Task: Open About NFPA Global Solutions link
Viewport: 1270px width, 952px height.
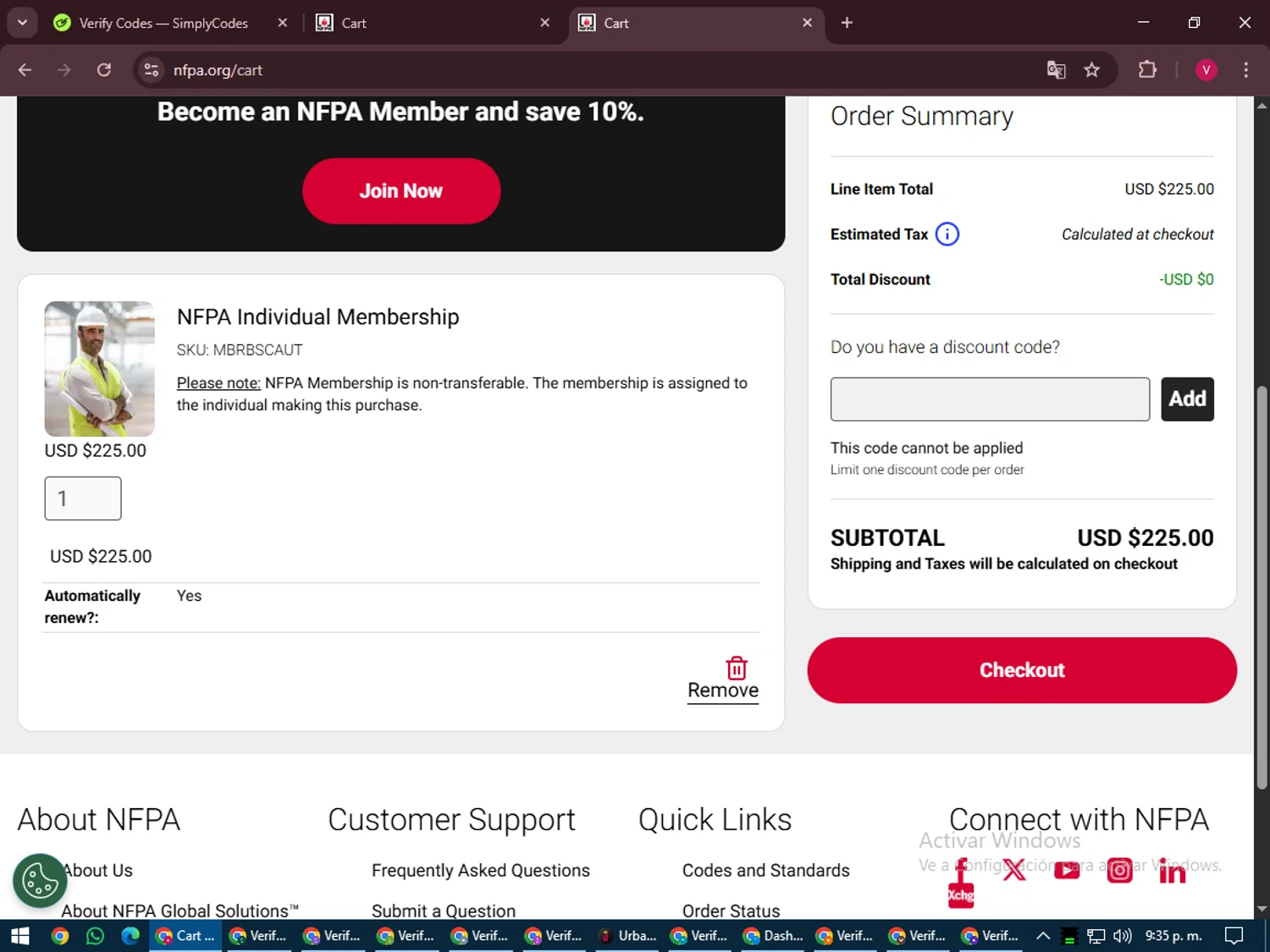Action: point(179,911)
